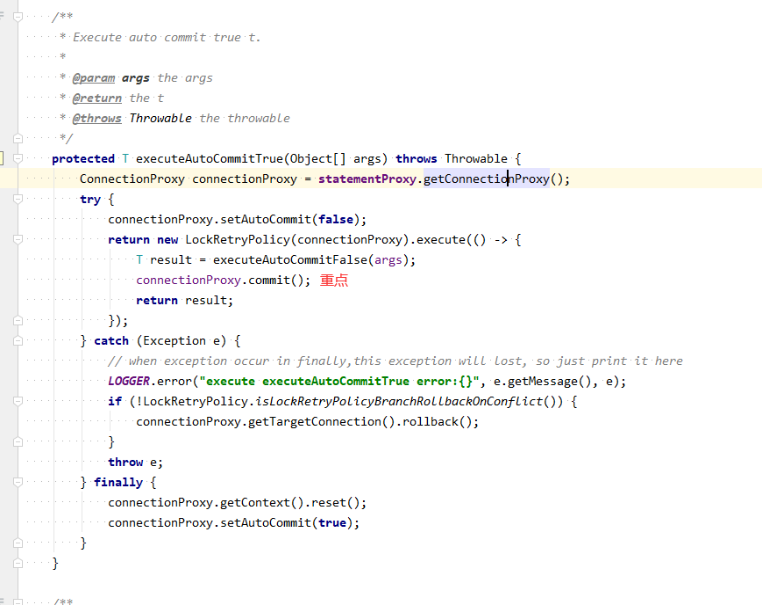
Task: Place the cursor on the @return tag
Action: [97, 98]
